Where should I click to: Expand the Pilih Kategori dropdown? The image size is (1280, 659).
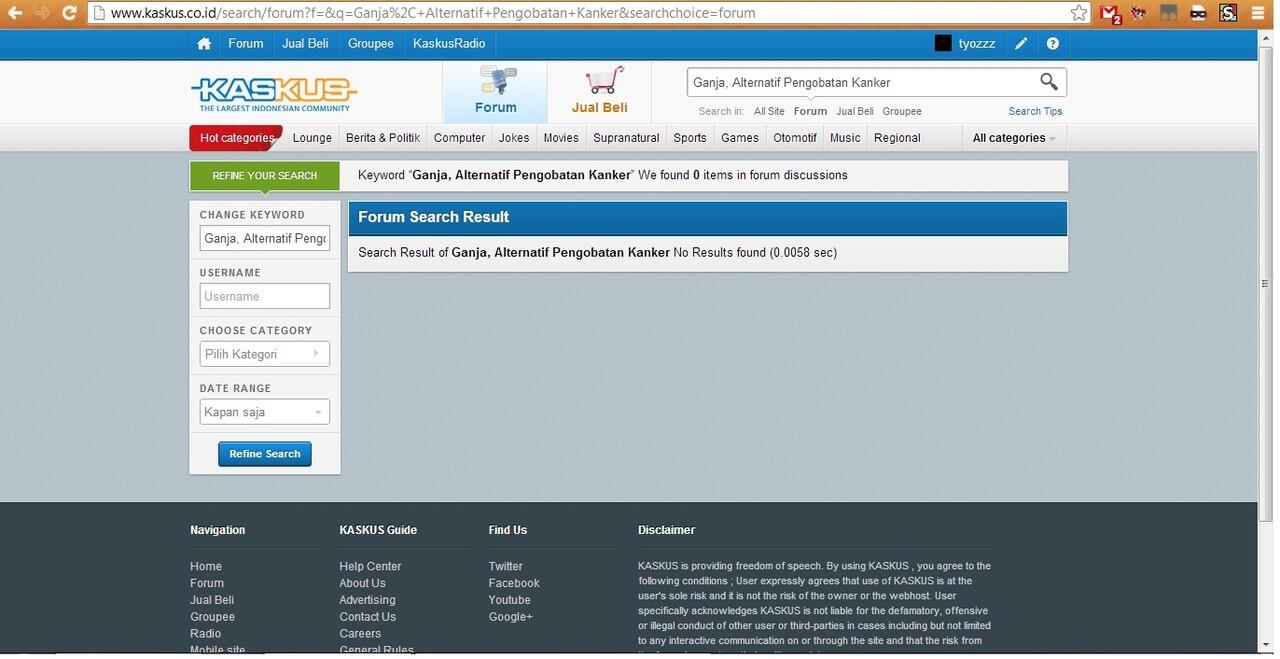click(265, 354)
